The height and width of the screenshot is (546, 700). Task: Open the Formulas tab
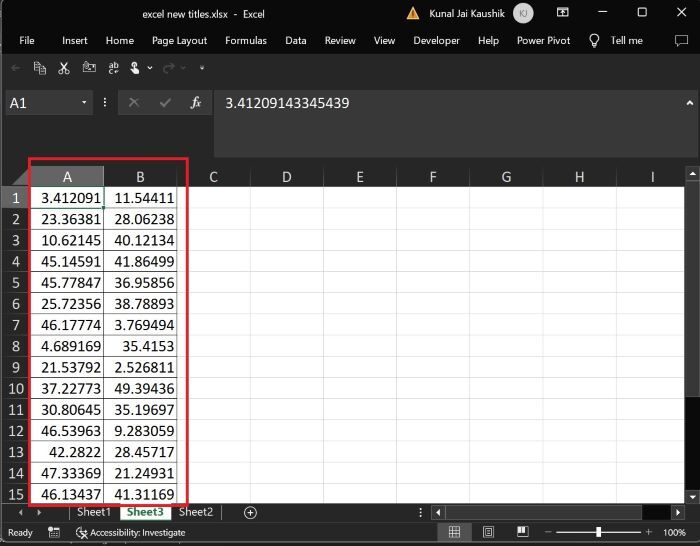[x=246, y=40]
